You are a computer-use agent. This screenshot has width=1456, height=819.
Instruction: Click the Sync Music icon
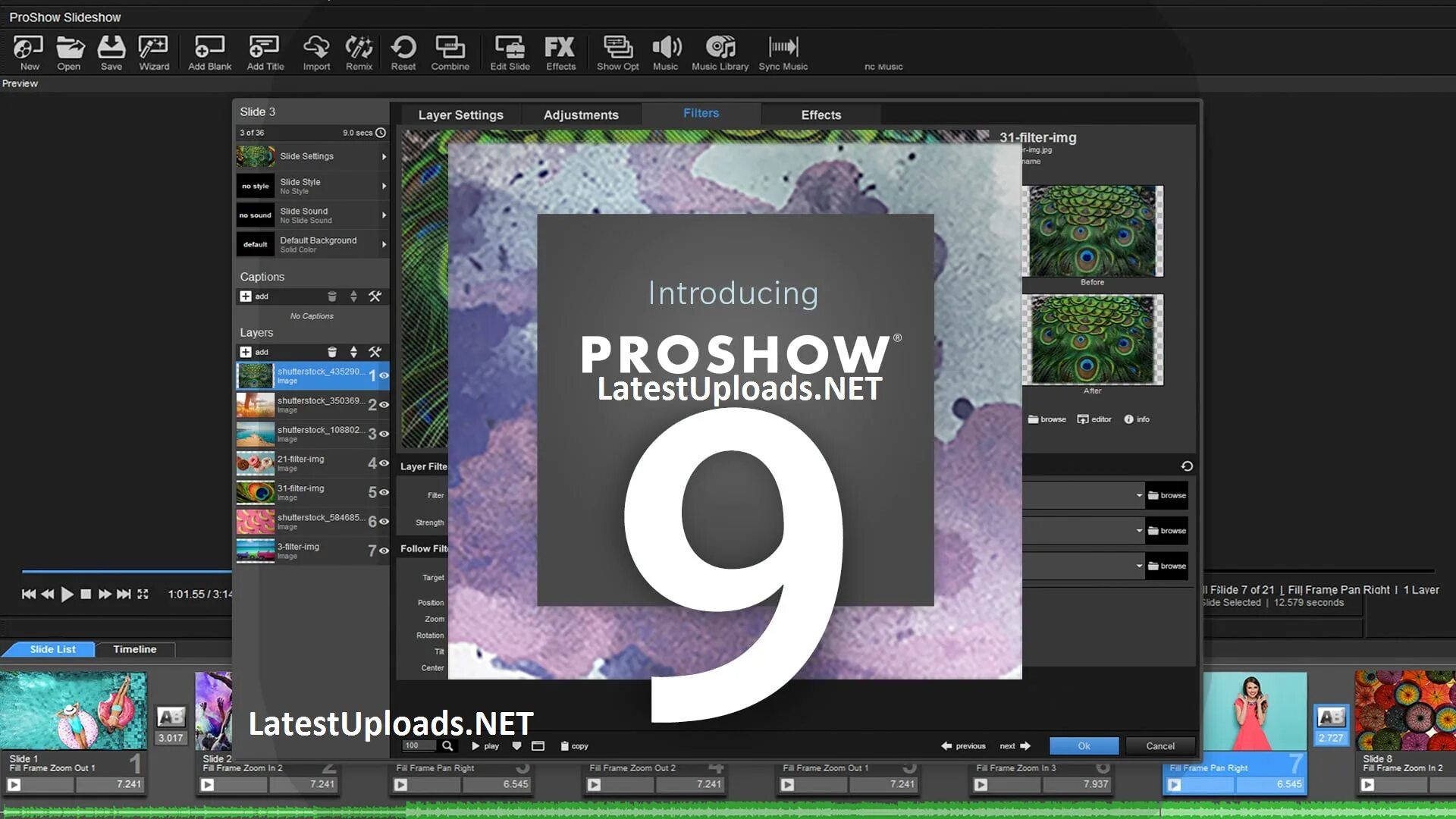click(x=783, y=52)
